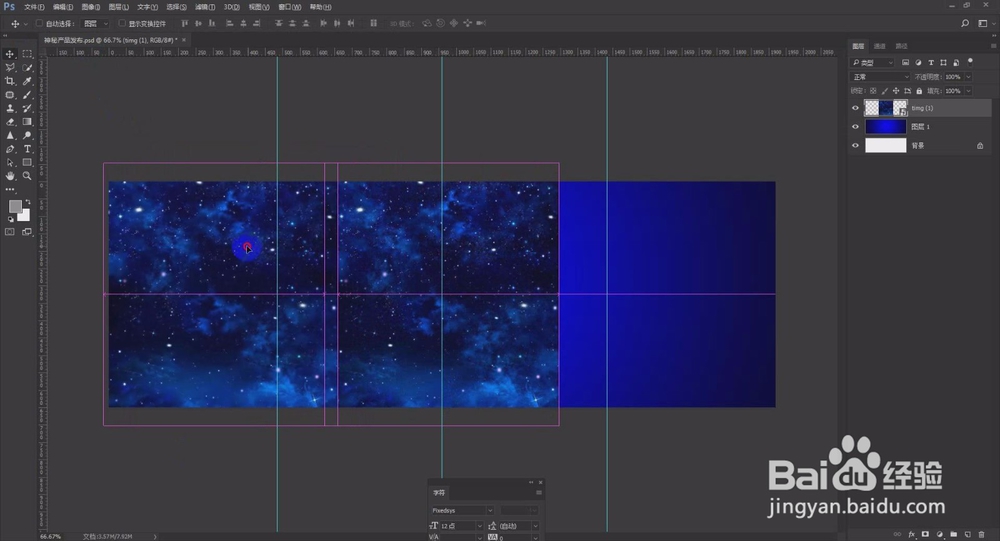Select the Rectangle shape tool
The image size is (1000, 541).
coord(27,163)
